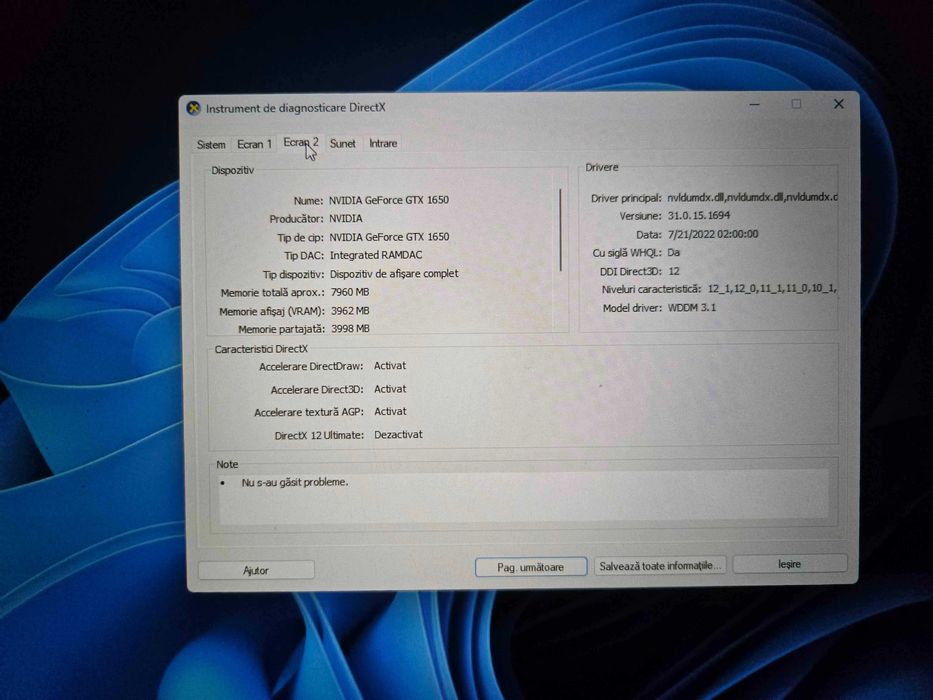933x700 pixels.
Task: Click the Driver principal nvldumdx.dll value
Action: pyautogui.click(x=752, y=197)
